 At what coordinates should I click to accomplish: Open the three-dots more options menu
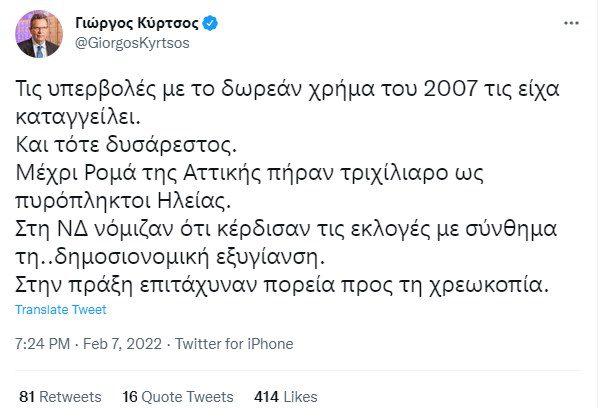point(570,23)
